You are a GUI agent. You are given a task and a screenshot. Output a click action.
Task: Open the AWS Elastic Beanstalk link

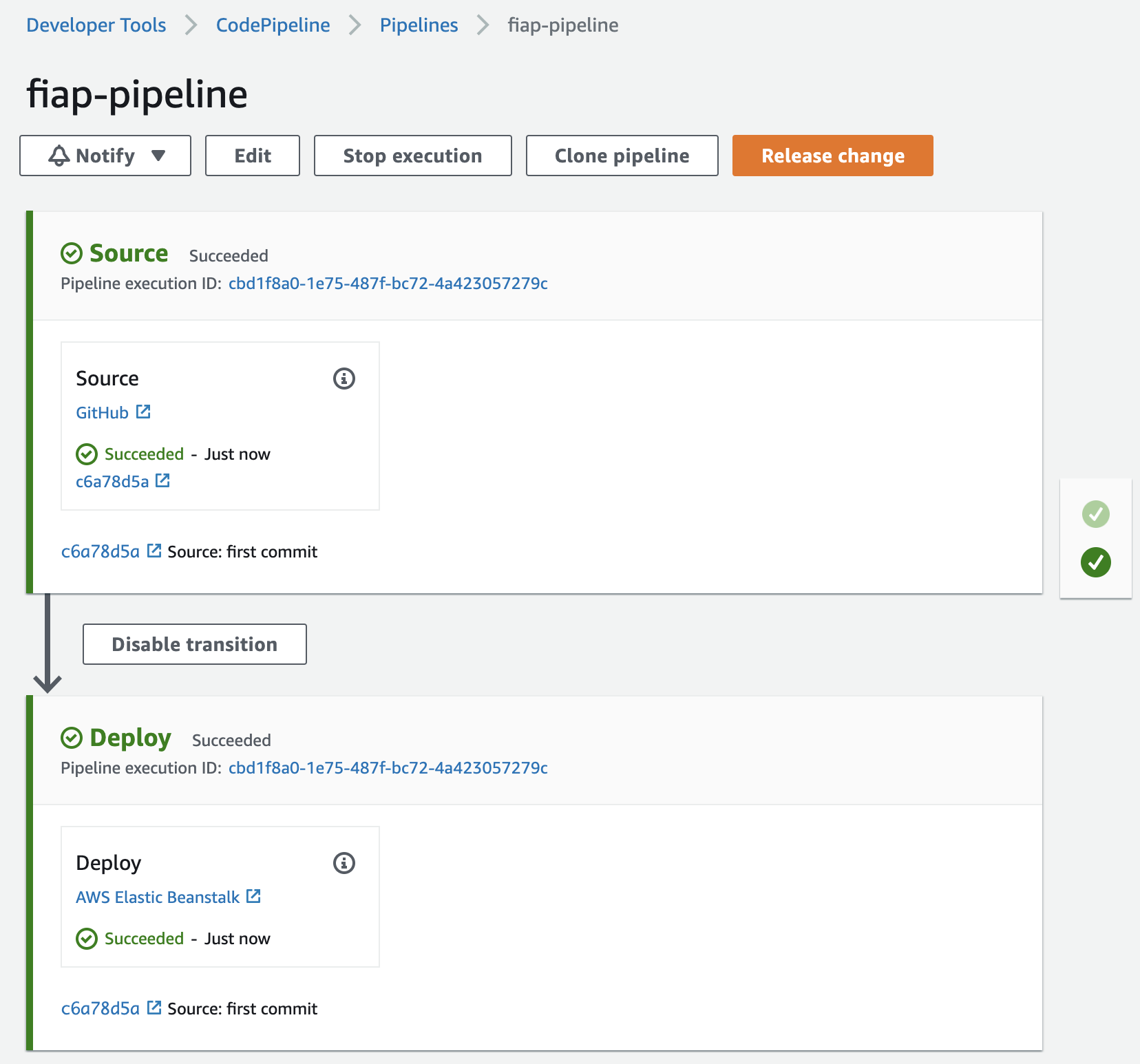pos(158,897)
